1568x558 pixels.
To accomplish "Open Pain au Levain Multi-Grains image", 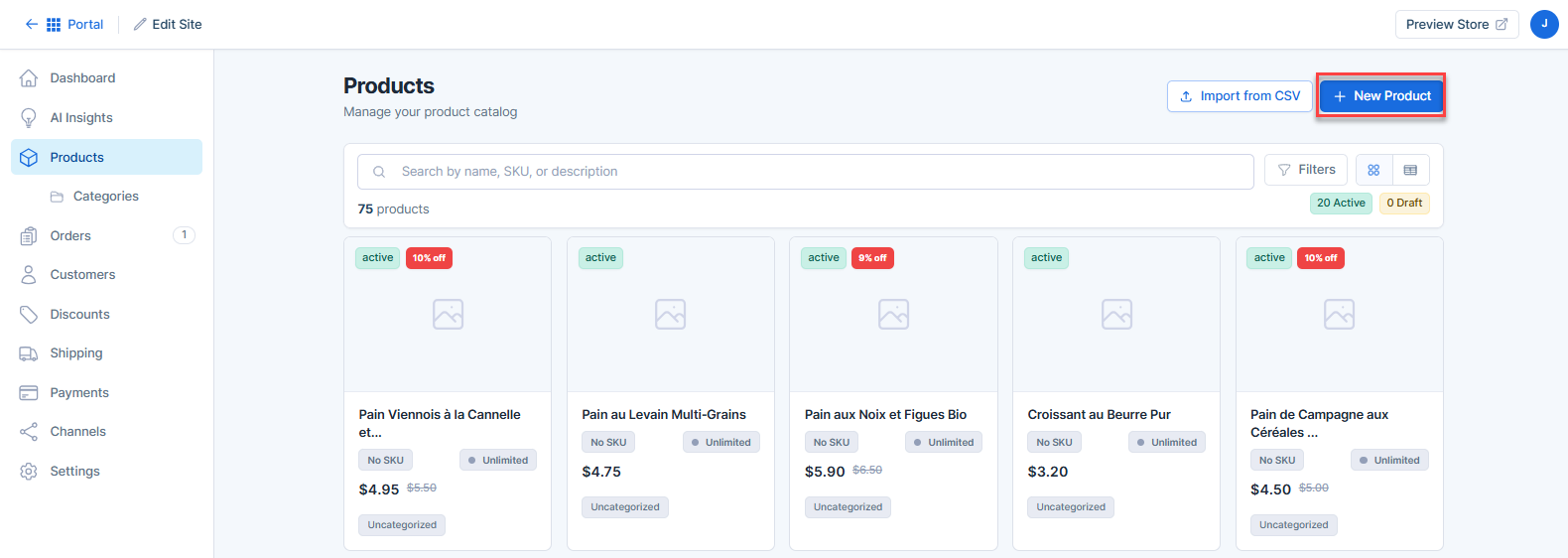I will 671,315.
